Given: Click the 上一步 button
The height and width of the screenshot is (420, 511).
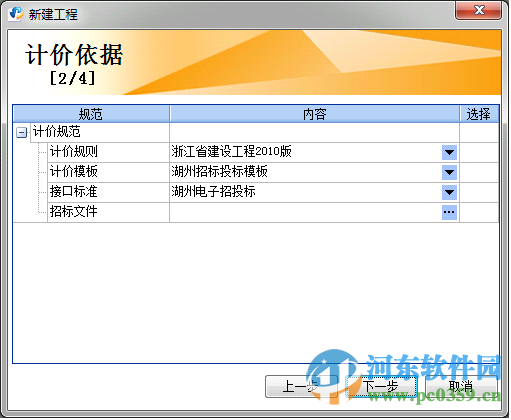Looking at the screenshot, I should (303, 387).
